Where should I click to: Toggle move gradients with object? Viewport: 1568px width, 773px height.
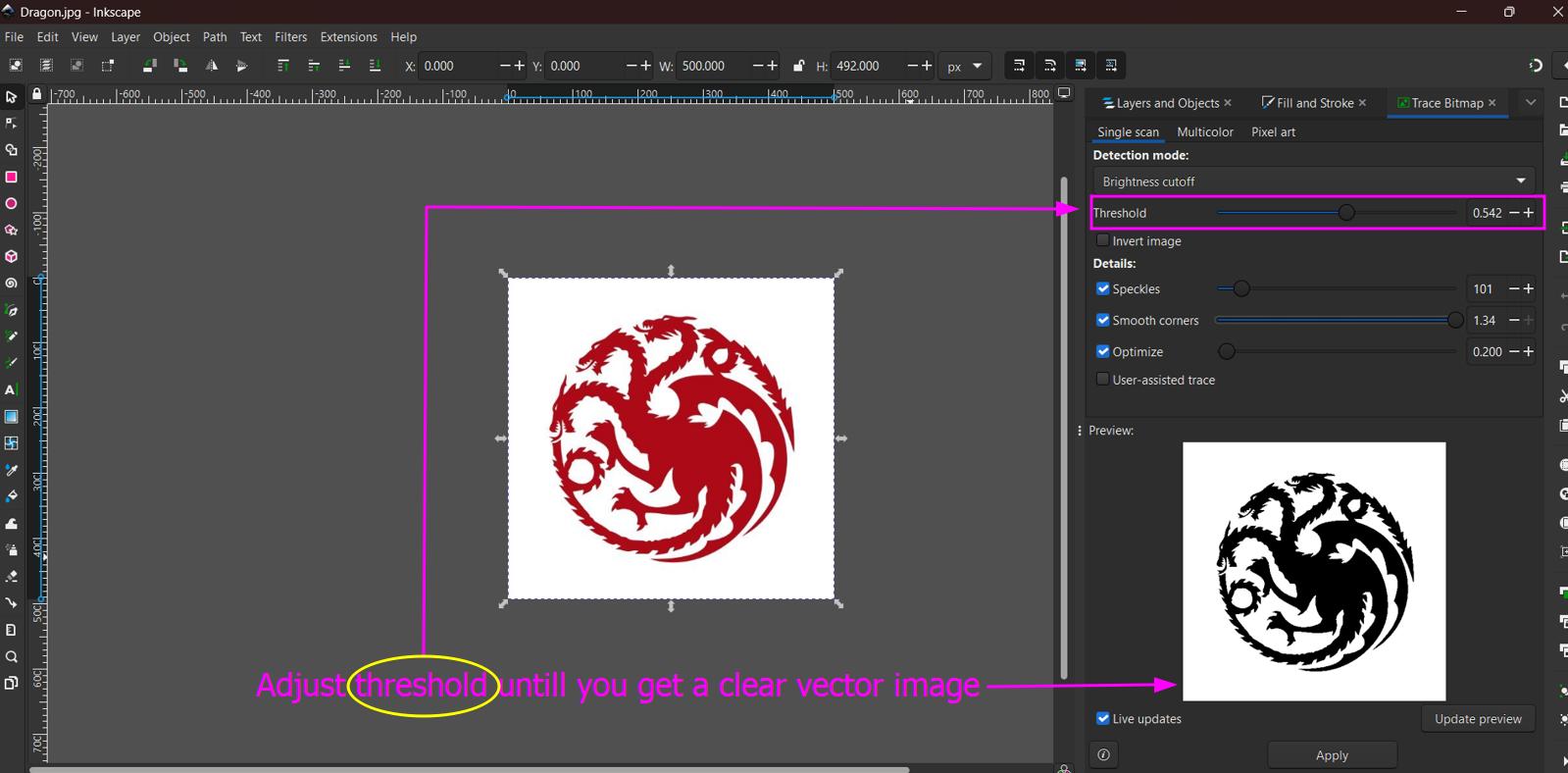[x=1081, y=66]
